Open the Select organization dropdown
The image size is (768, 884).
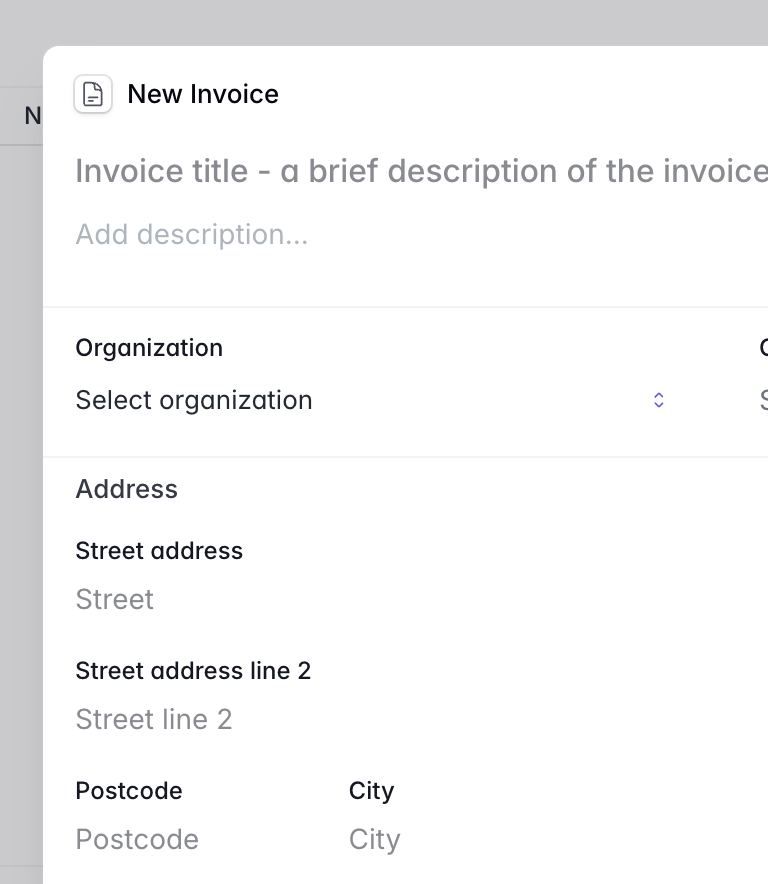point(370,400)
